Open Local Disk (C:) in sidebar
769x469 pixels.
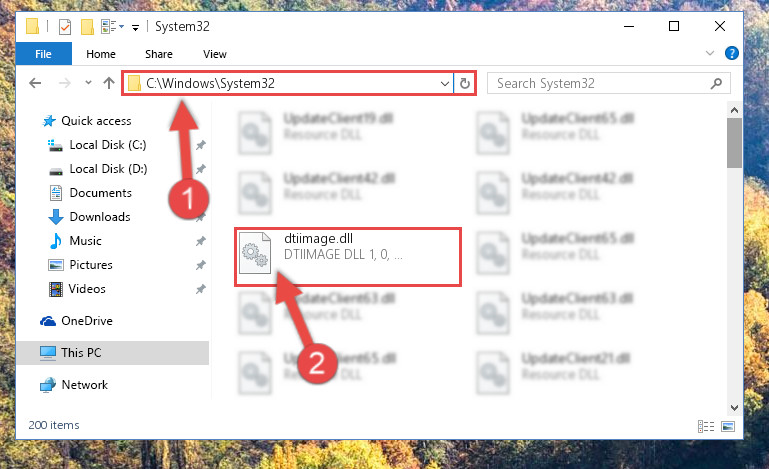[x=107, y=145]
